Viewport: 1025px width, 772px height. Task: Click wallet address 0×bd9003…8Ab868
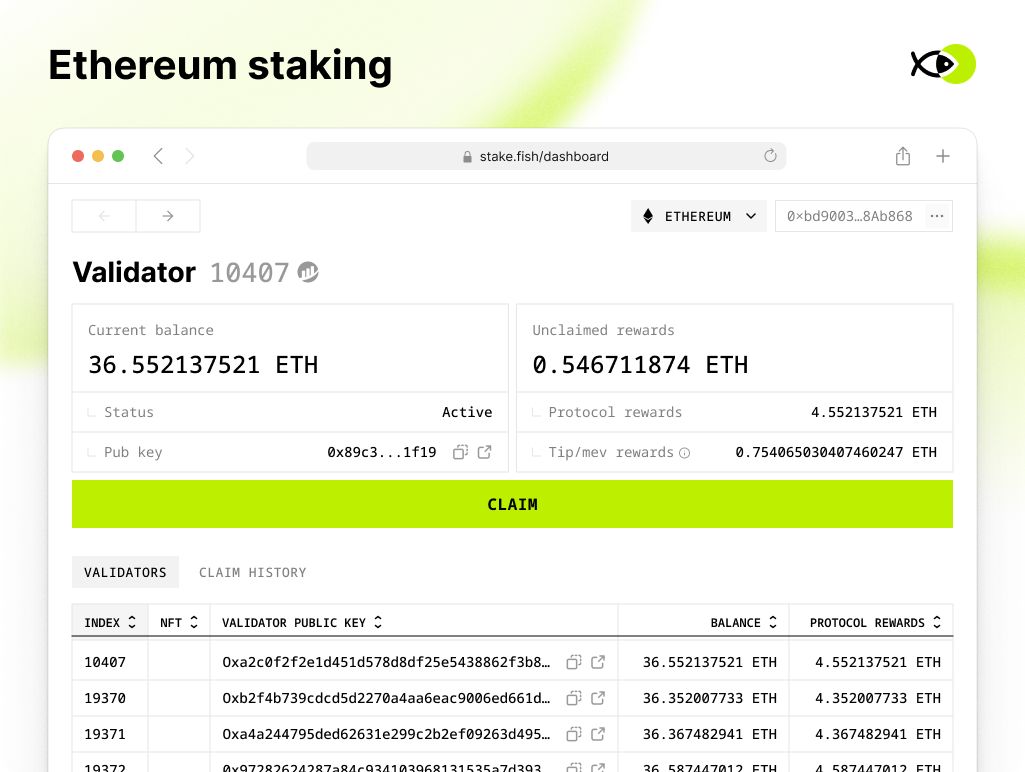849,216
